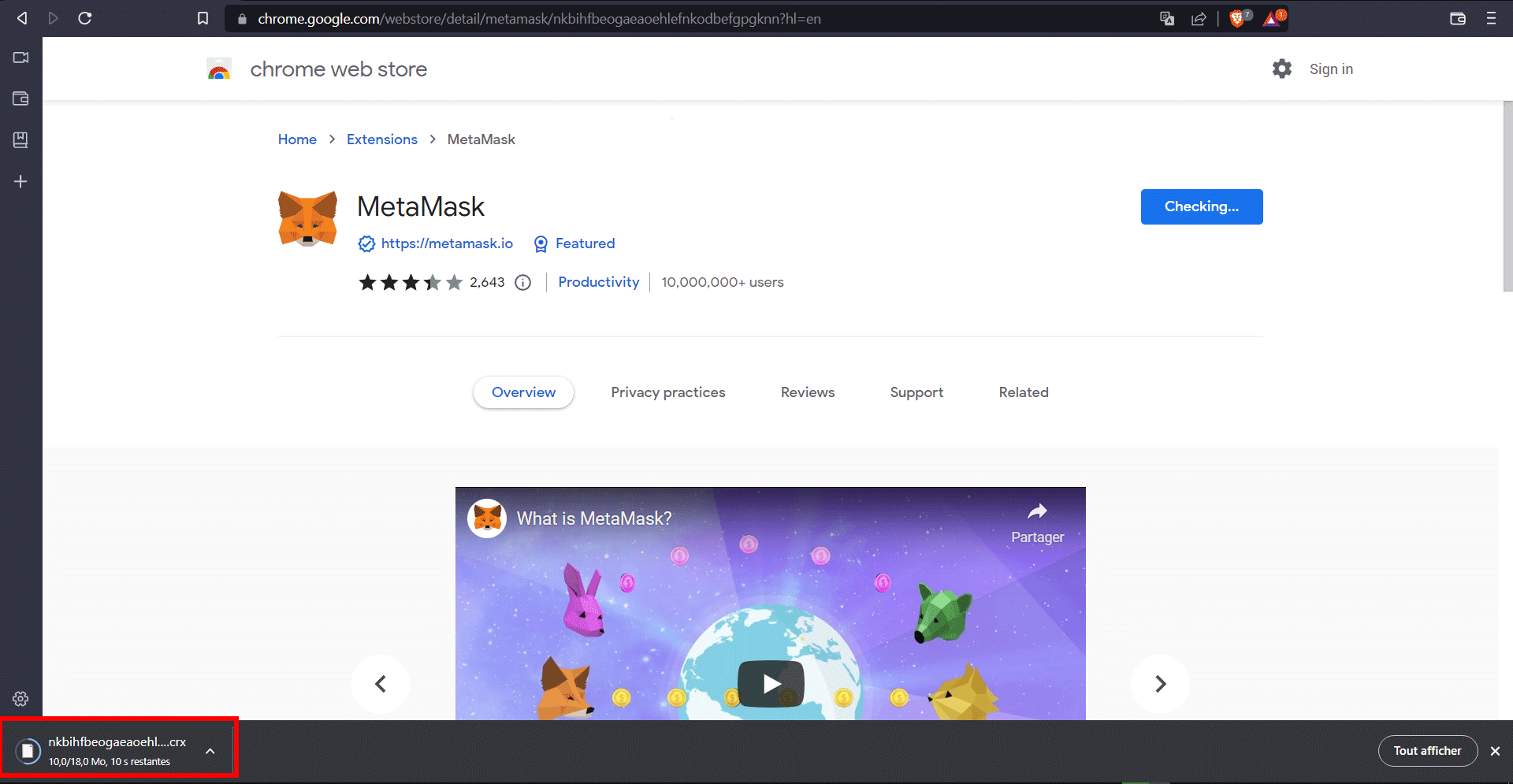Open the video call icon in sidebar
The height and width of the screenshot is (784, 1513).
point(20,58)
